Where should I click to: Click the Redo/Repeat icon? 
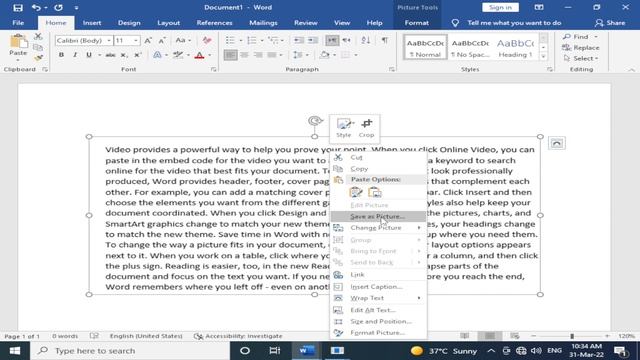58,7
